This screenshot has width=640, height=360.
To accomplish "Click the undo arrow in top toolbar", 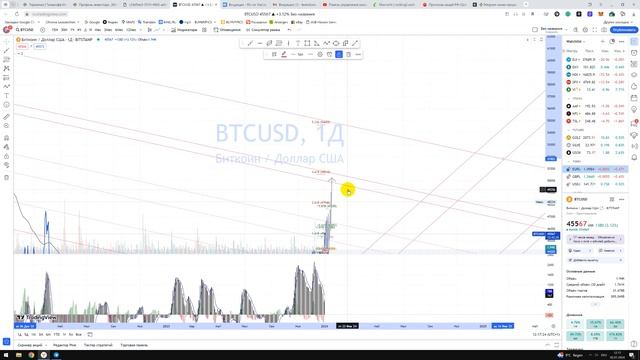I will [x=289, y=30].
